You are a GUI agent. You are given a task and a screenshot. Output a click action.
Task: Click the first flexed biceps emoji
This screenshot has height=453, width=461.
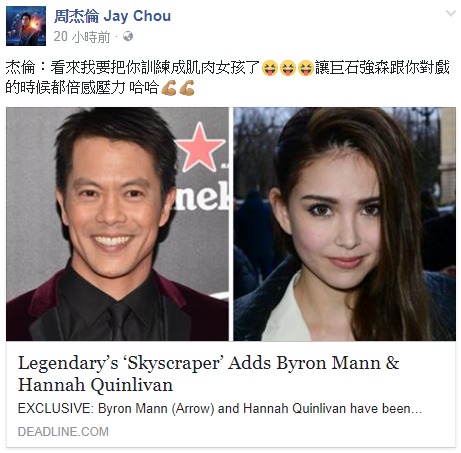tap(169, 88)
